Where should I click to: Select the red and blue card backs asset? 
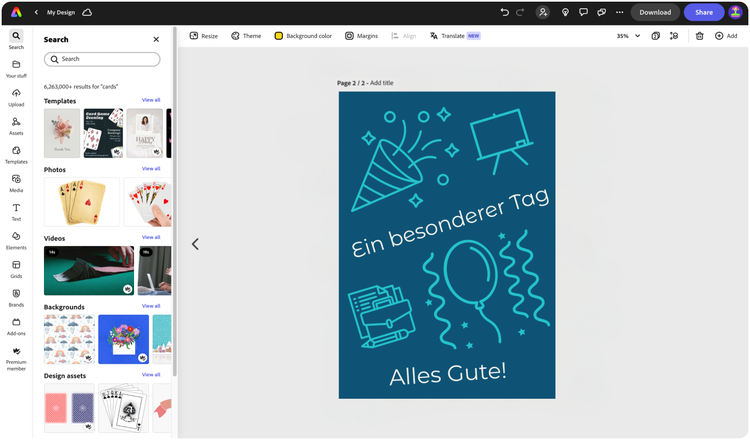pos(69,408)
